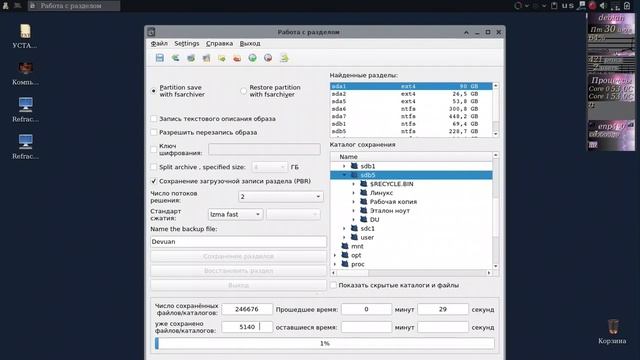This screenshot has width=640, height=360.
Task: Click the fourth gray toolbar icon
Action: pos(207,58)
